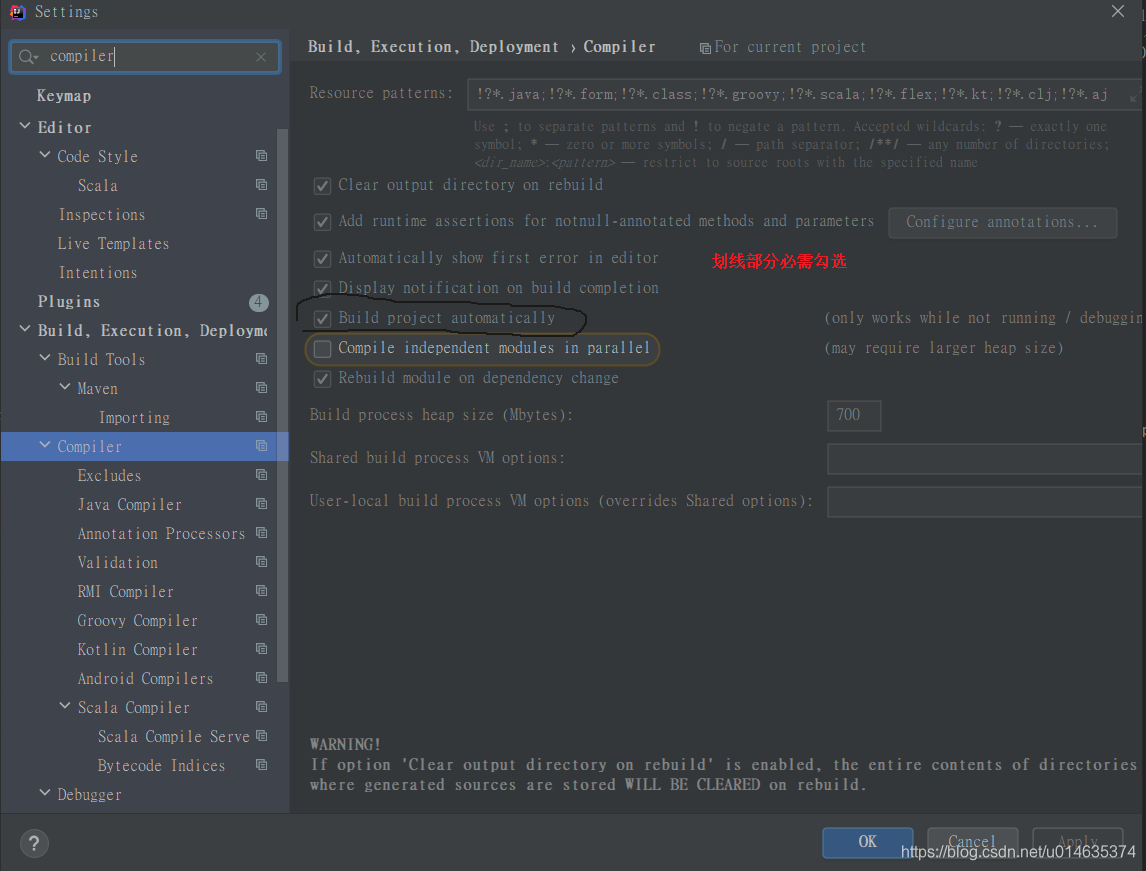
Task: Click project-level icon beside Scala code style
Action: click(x=261, y=185)
